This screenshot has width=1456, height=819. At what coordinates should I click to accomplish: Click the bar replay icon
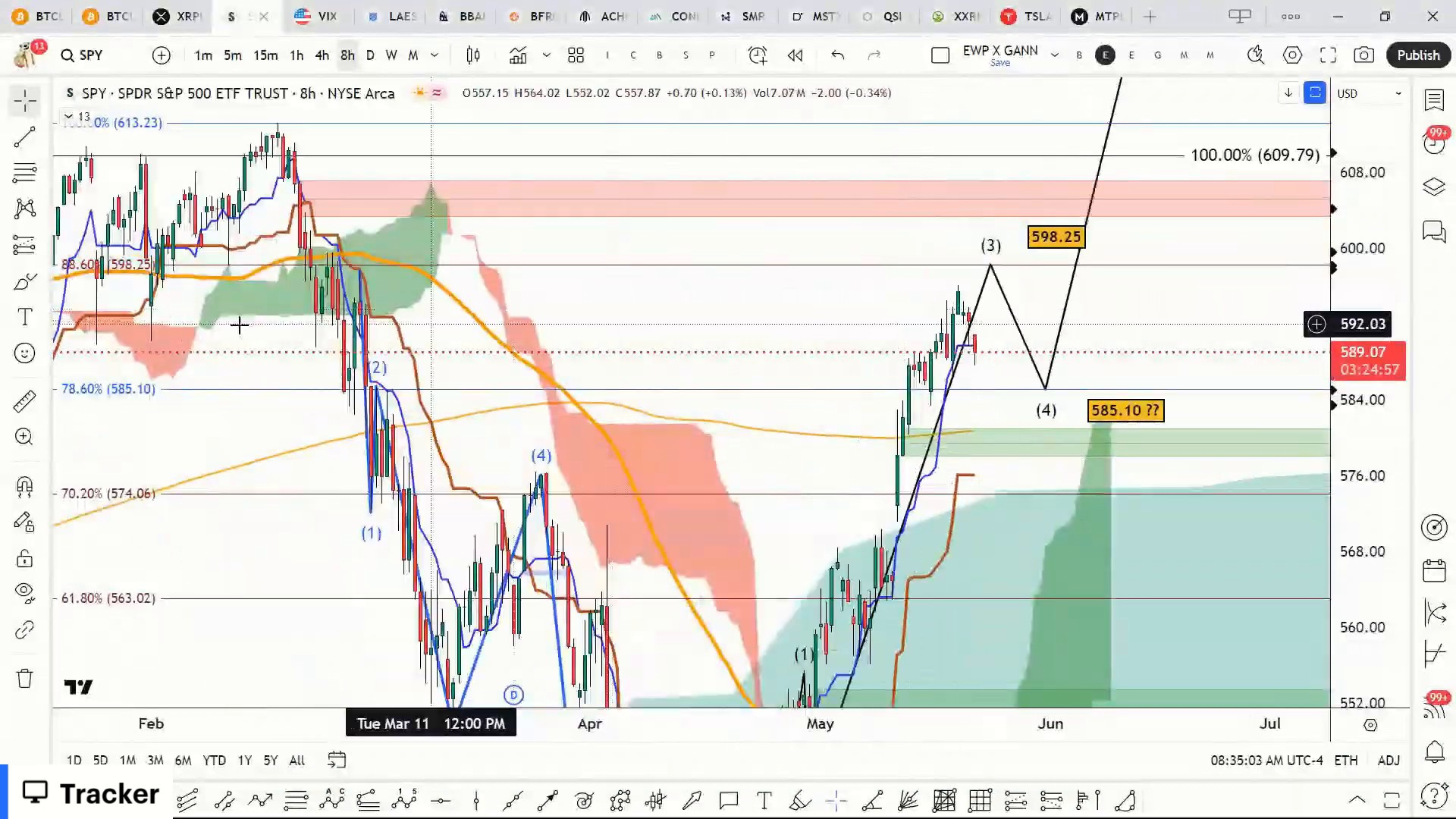(795, 55)
